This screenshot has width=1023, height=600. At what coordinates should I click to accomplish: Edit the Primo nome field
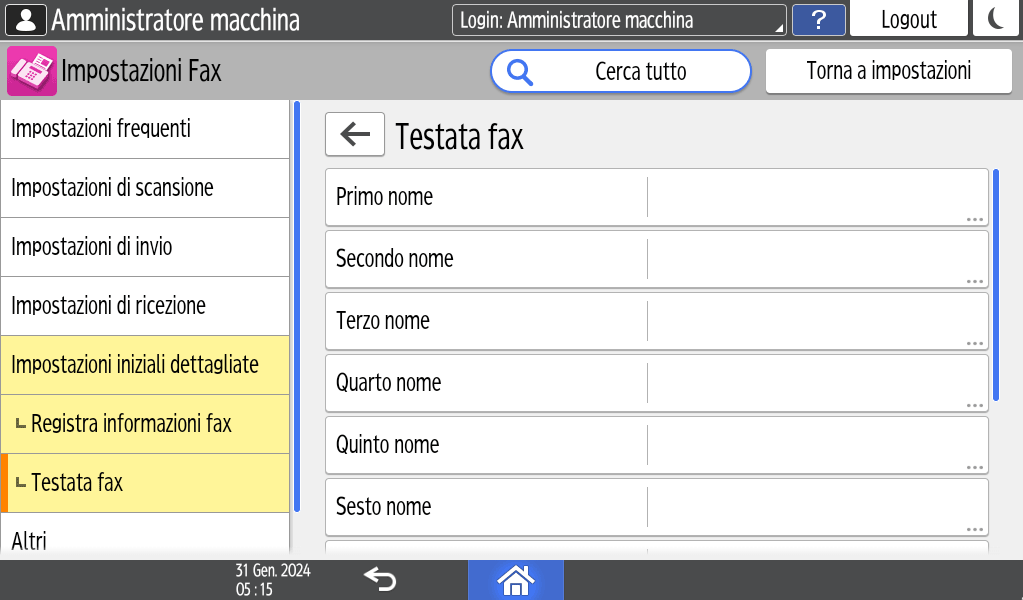816,197
